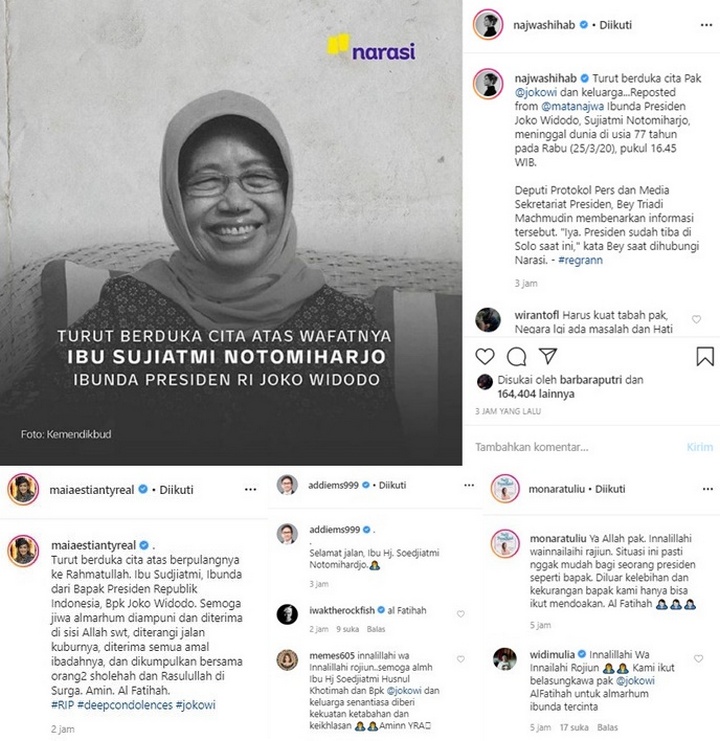Viewport: 720px width, 741px height.
Task: Reply to widimulia's comment via Balas
Action: click(x=607, y=727)
